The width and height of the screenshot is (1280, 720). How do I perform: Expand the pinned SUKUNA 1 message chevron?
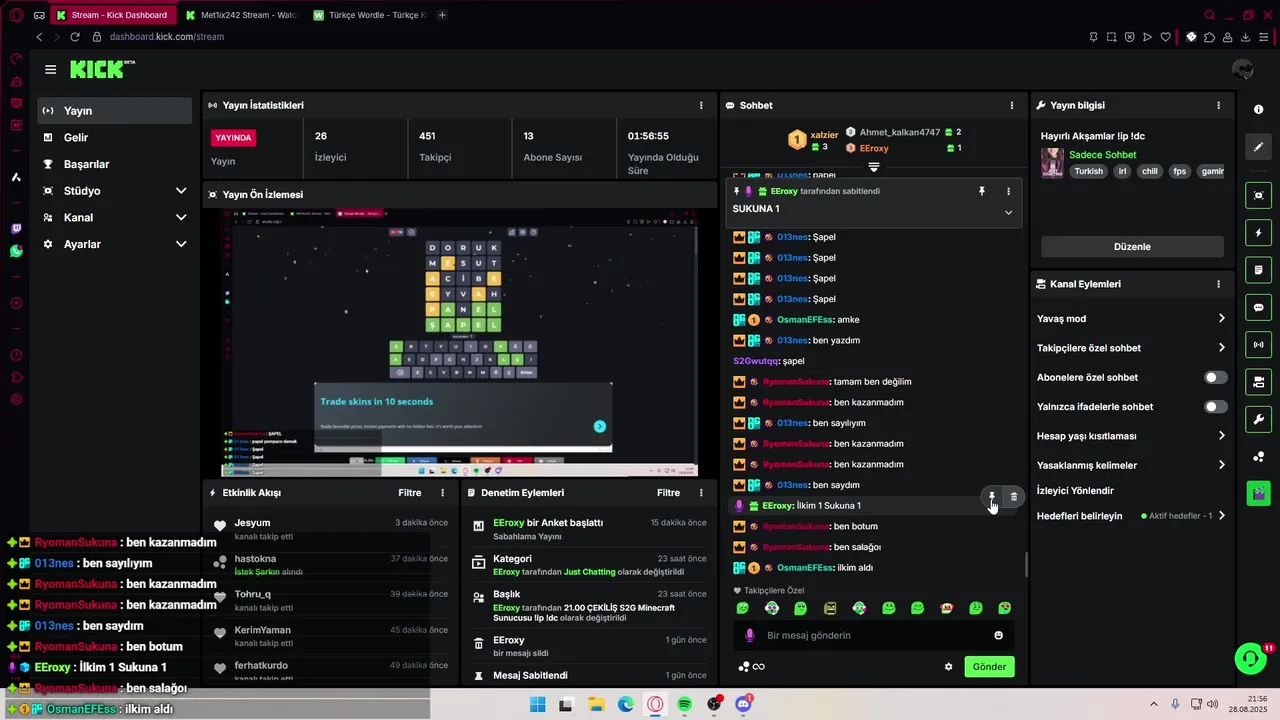(1008, 212)
